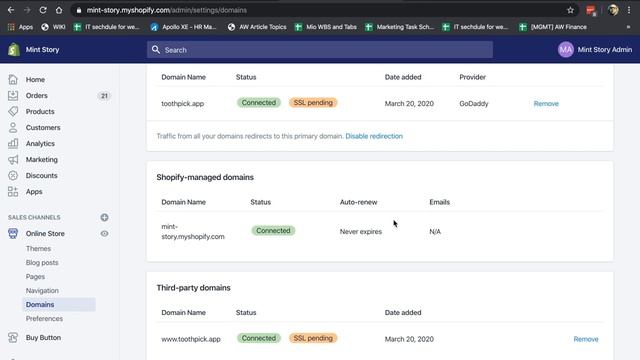Click Connected badge for mint-story.myshopify.com
Screen dimensions: 640x360
[273, 231]
